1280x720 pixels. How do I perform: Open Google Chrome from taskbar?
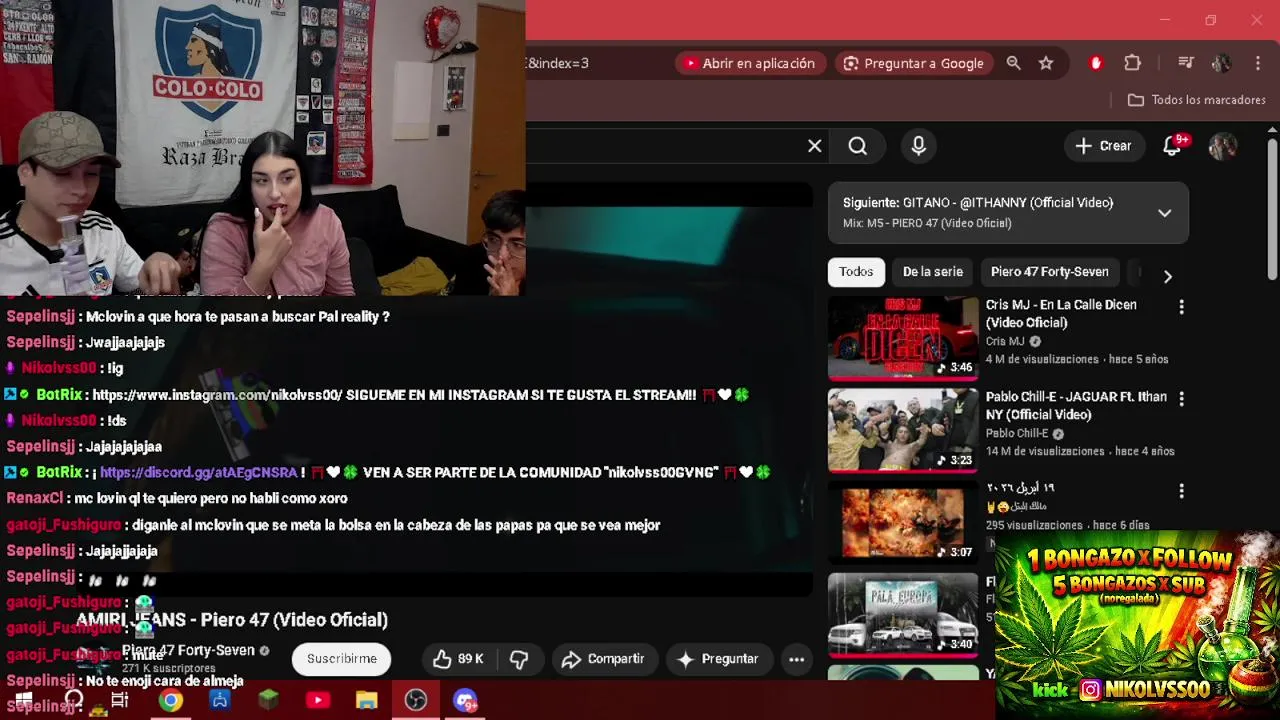pyautogui.click(x=171, y=700)
